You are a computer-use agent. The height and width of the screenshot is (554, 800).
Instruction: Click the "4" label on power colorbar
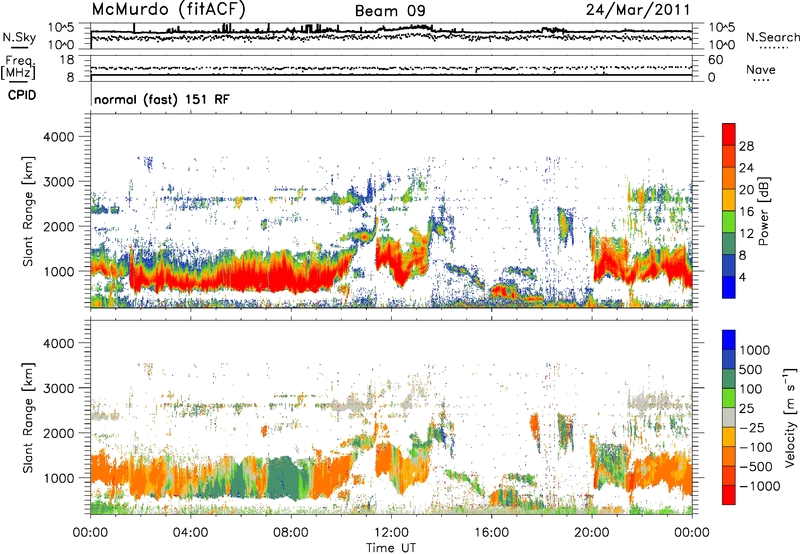point(742,278)
